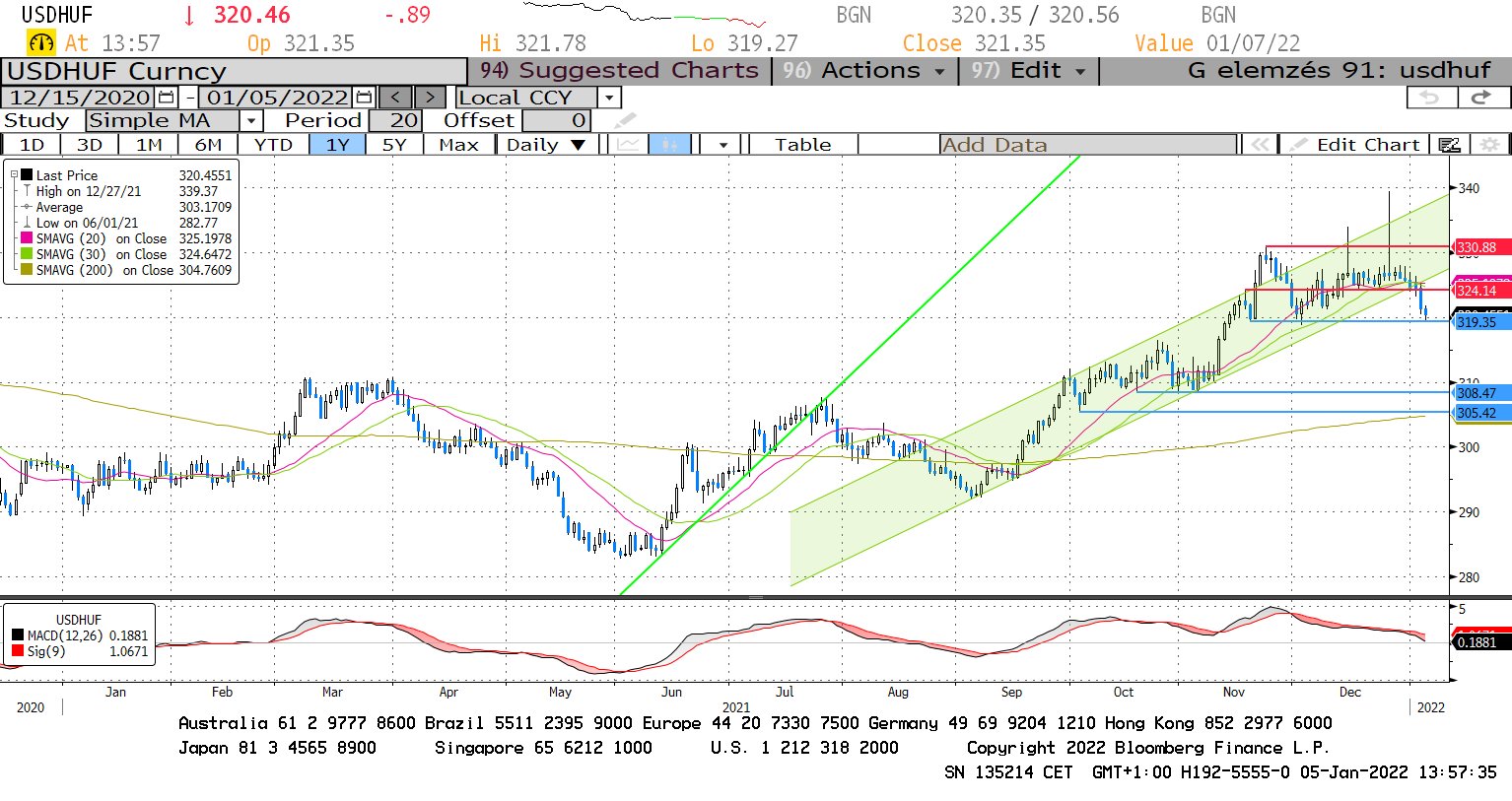The height and width of the screenshot is (801, 1512).
Task: Click the magenta SMAVG (20) swatch
Action: click(28, 238)
